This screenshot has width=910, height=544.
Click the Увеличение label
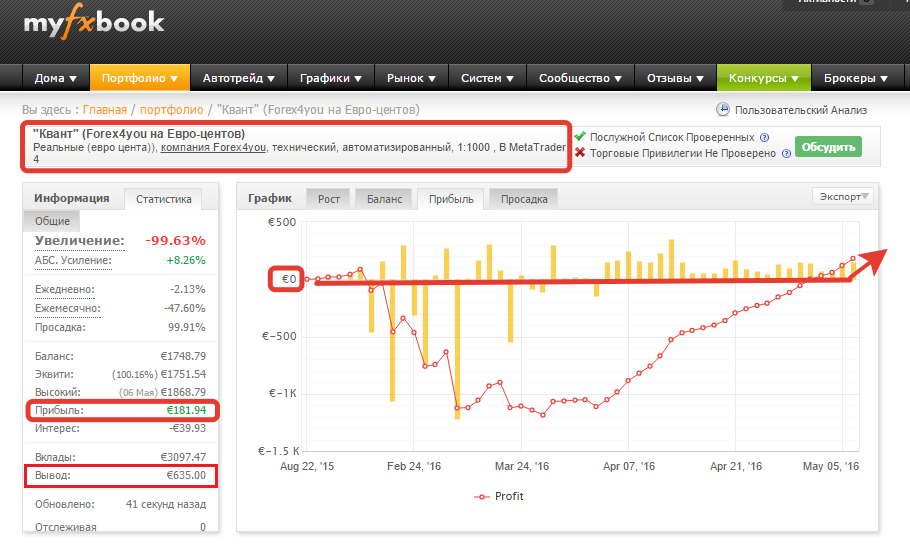(x=80, y=241)
